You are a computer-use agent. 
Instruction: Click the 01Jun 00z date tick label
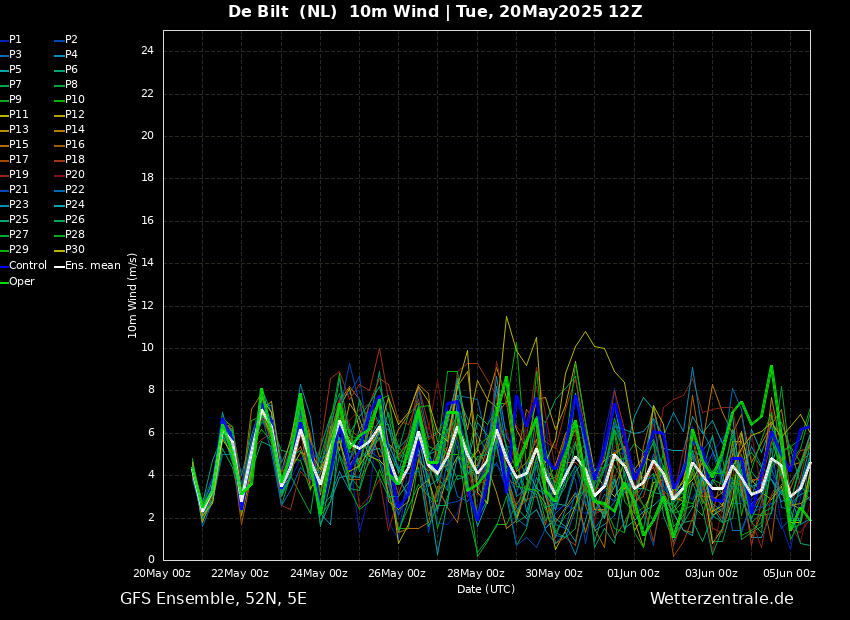[x=633, y=574]
